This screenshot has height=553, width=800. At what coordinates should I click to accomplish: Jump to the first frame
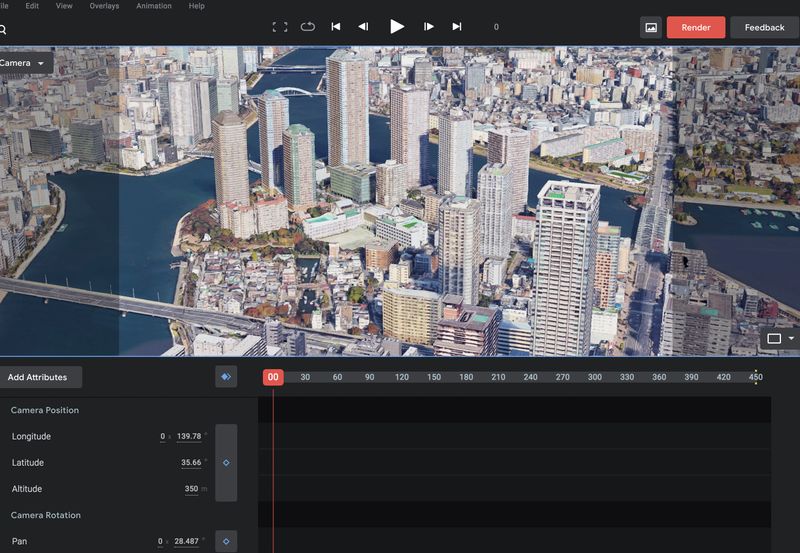point(336,27)
